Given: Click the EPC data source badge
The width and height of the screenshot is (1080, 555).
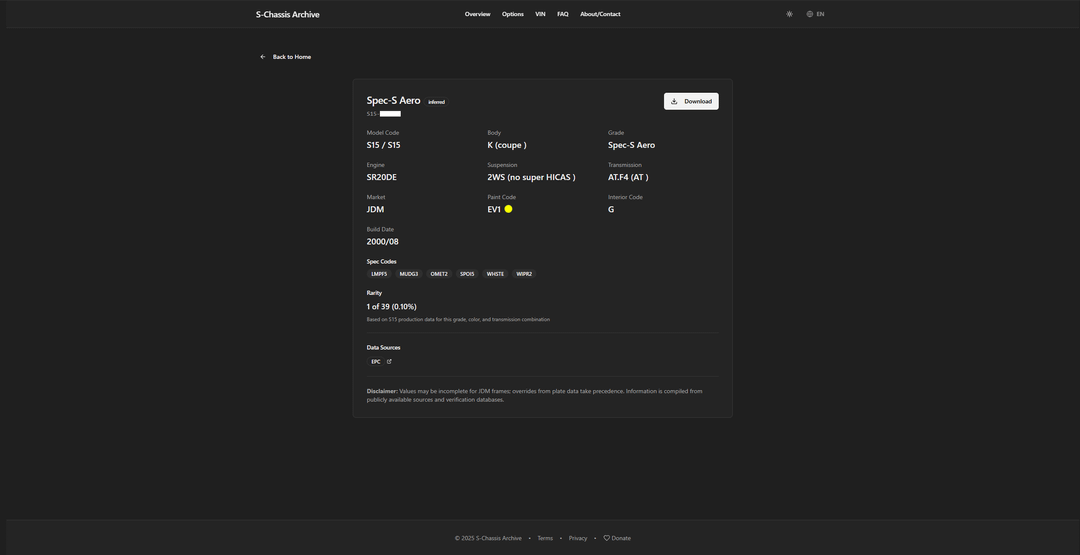Looking at the screenshot, I should 376,362.
